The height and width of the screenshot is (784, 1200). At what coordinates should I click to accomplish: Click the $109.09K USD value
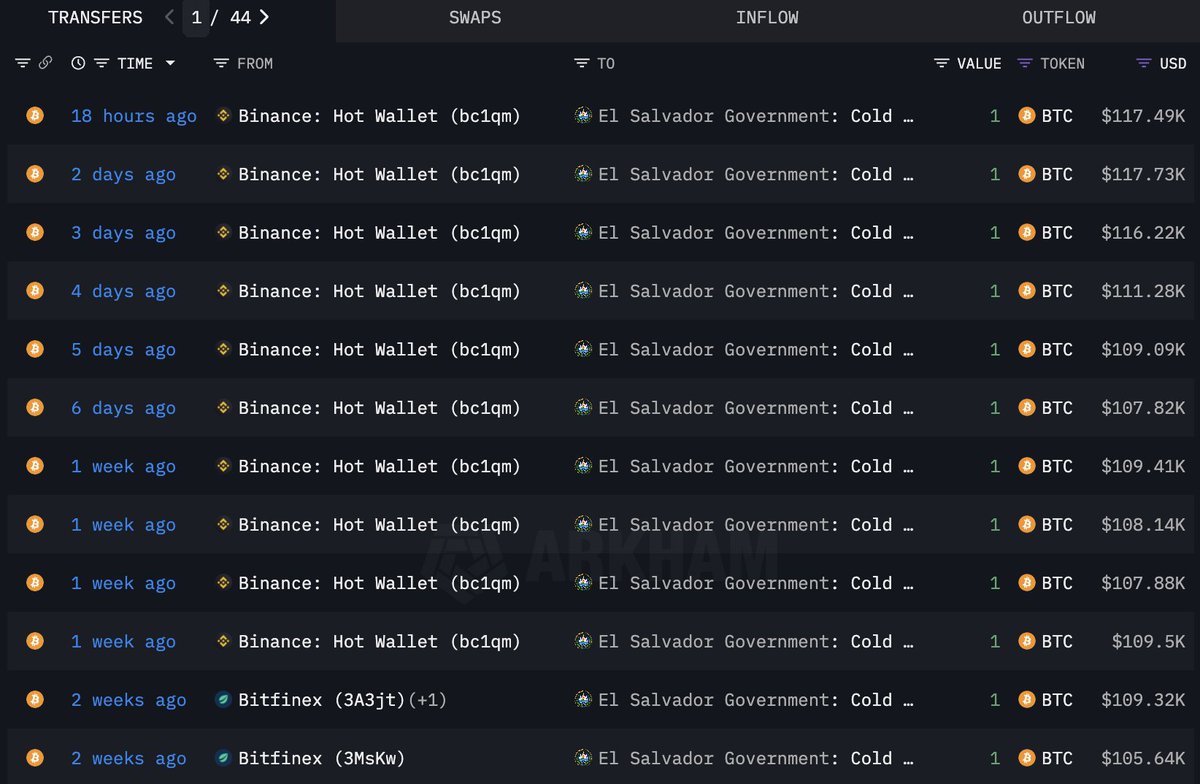(1143, 349)
